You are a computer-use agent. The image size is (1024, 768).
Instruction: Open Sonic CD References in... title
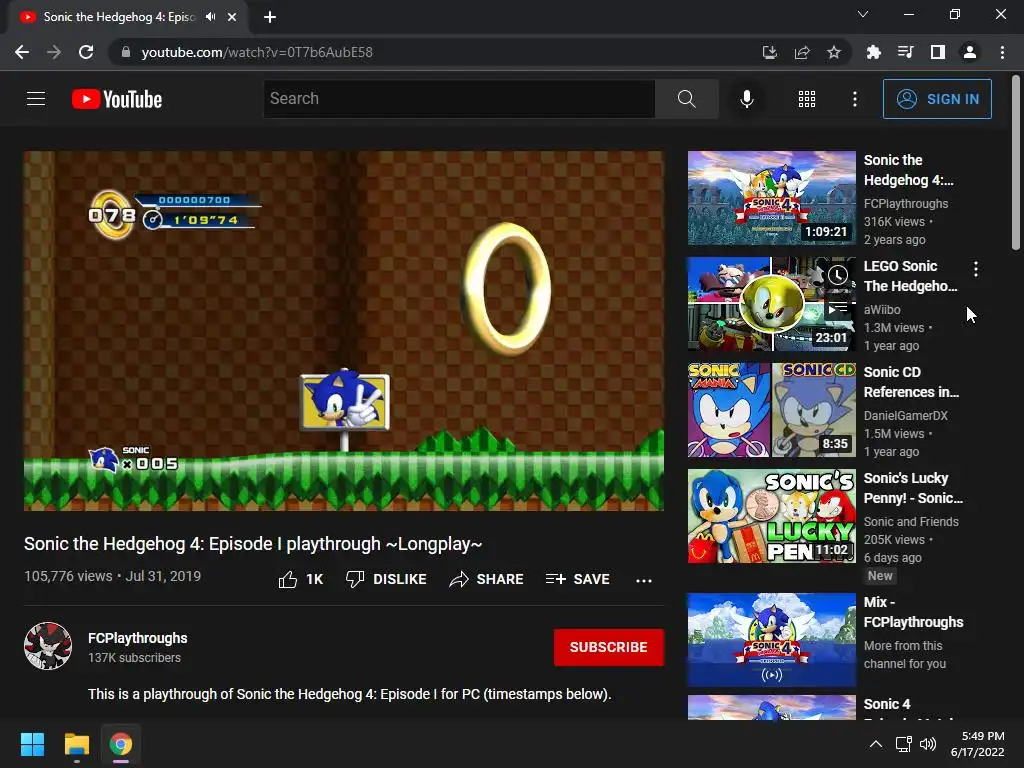click(x=911, y=382)
